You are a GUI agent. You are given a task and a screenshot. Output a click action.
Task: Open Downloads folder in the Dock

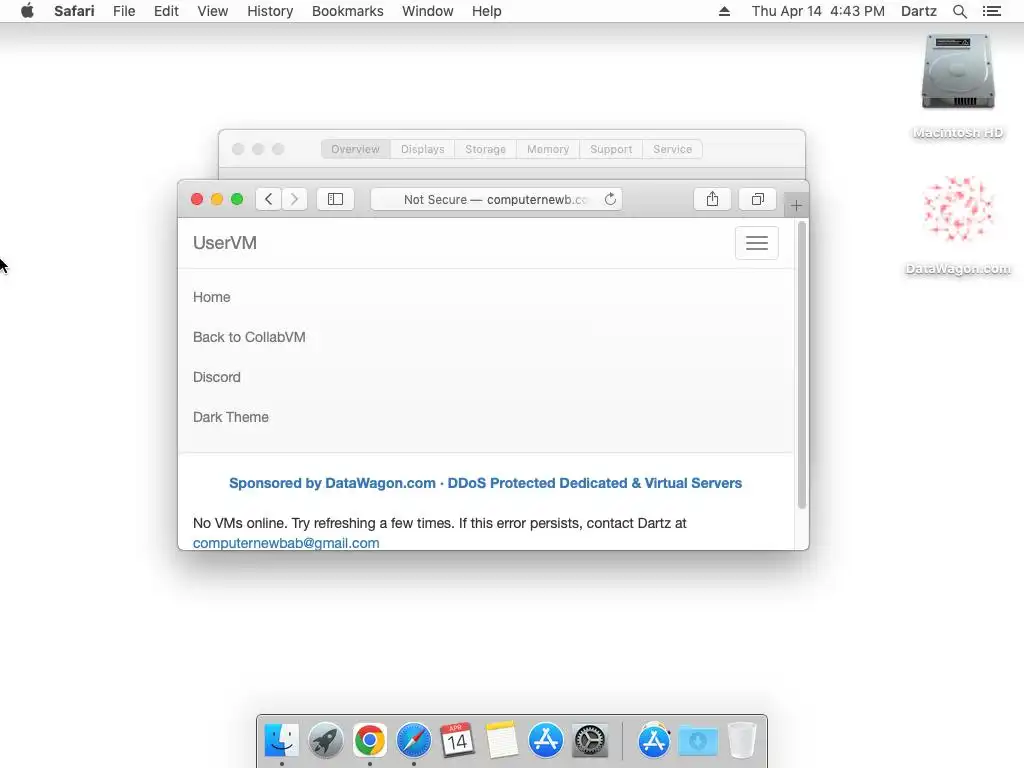pos(698,741)
